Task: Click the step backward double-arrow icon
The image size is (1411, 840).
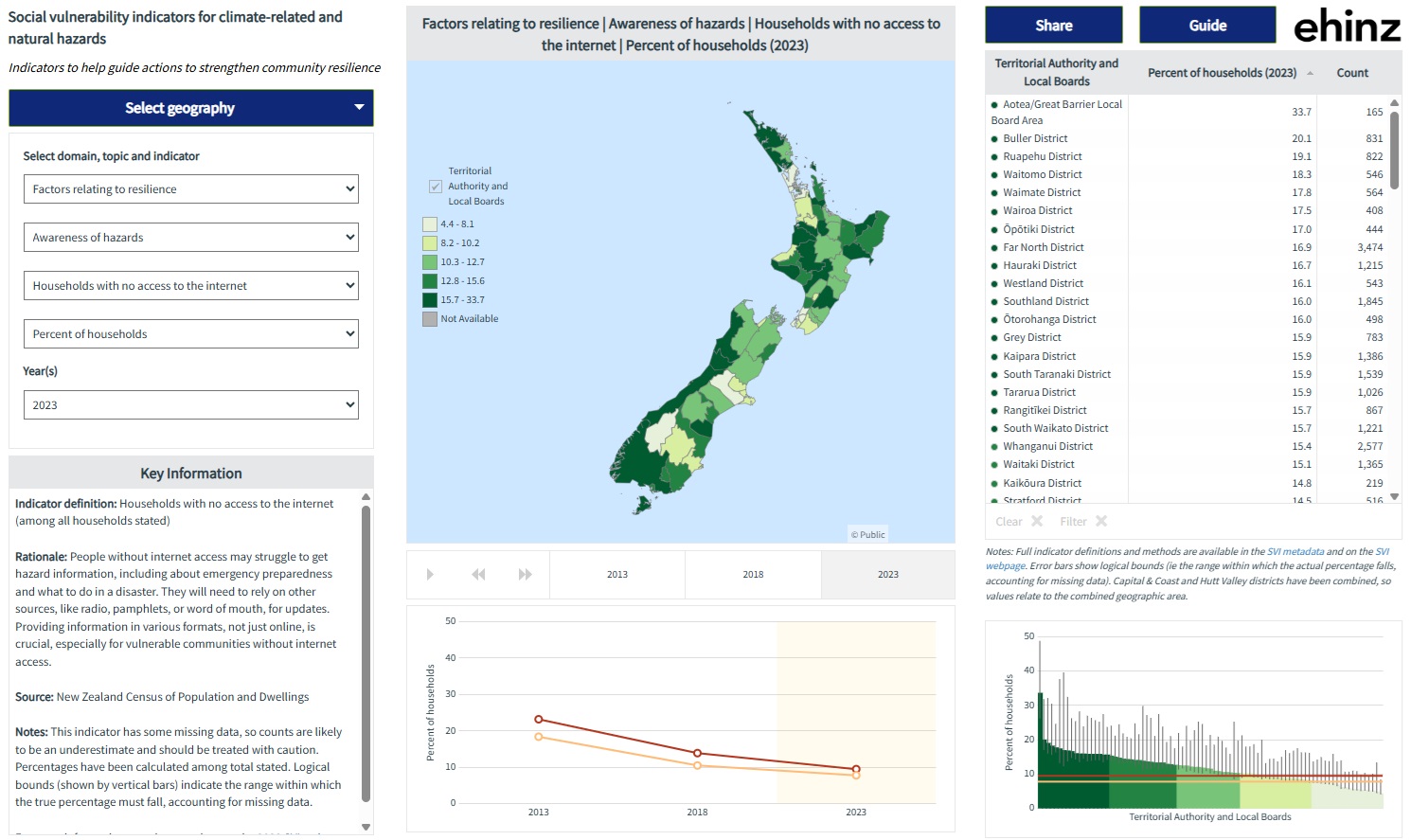Action: pyautogui.click(x=478, y=575)
